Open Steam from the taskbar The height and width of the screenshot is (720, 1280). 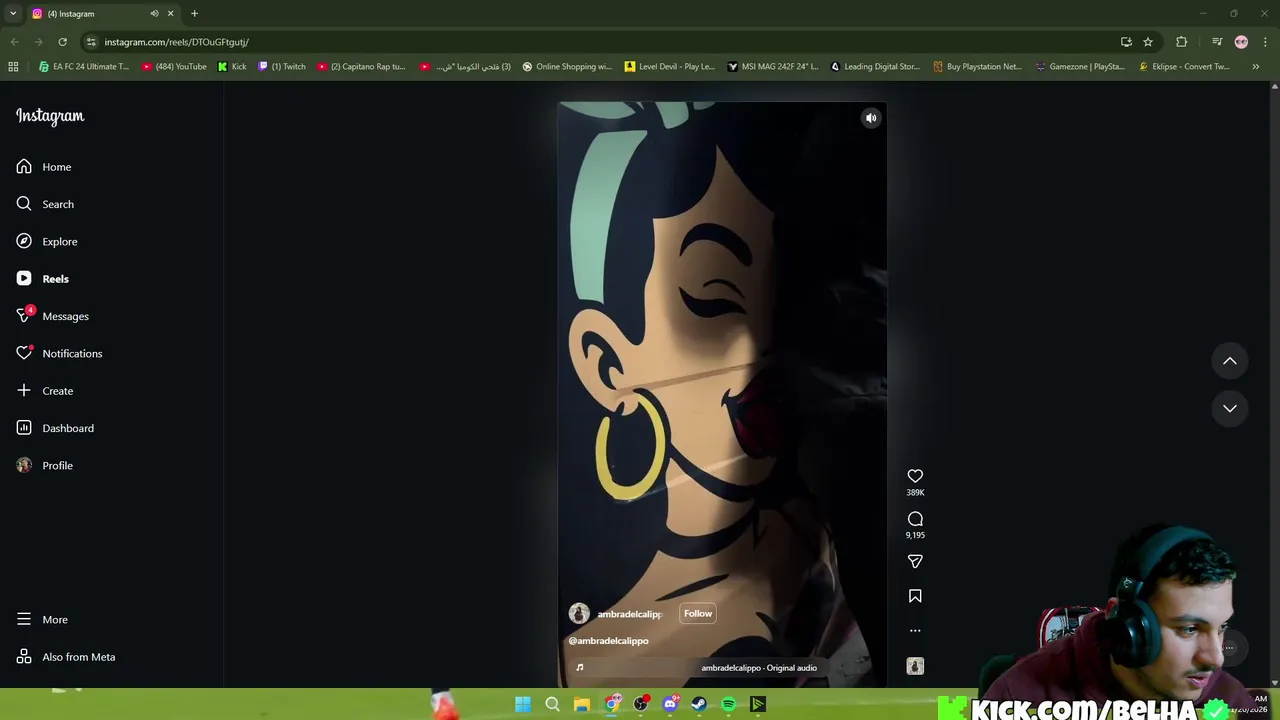[x=699, y=704]
